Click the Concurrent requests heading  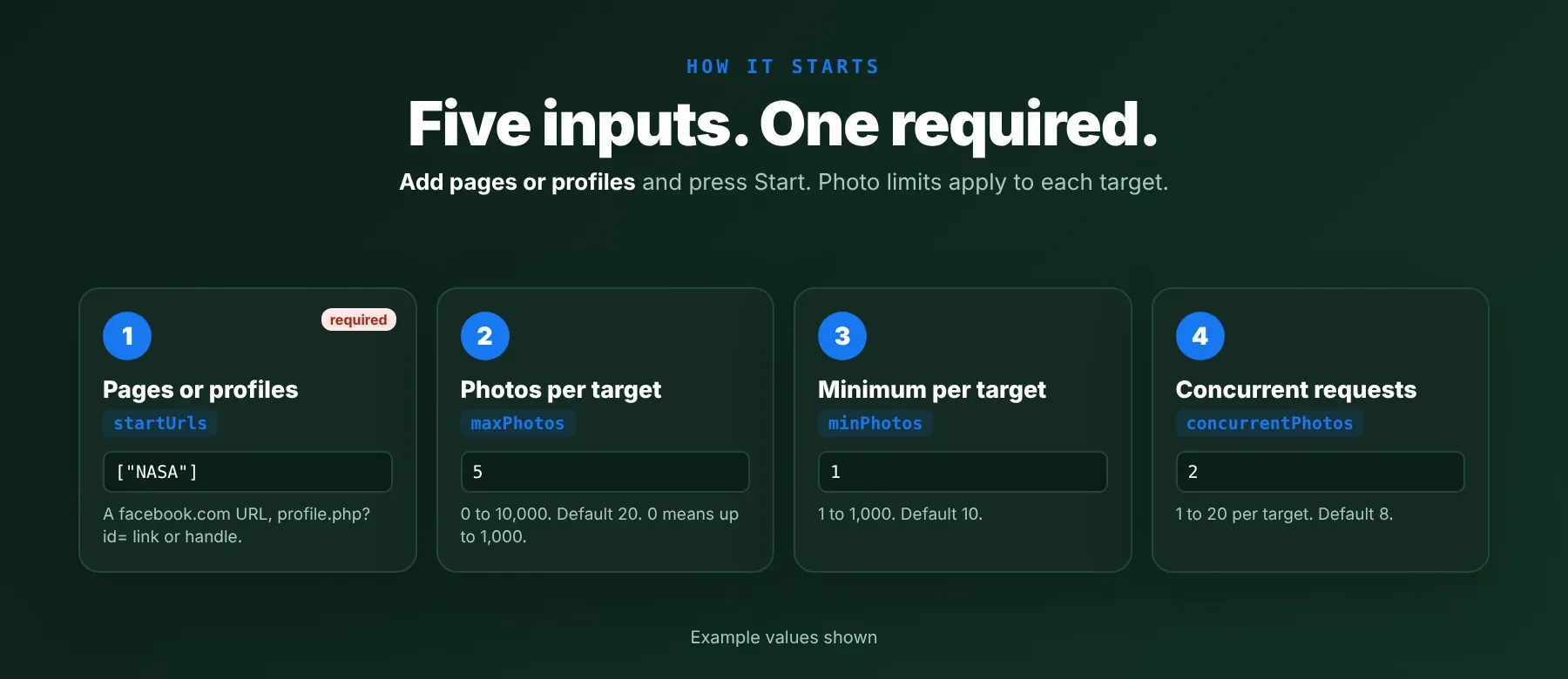[x=1296, y=389]
